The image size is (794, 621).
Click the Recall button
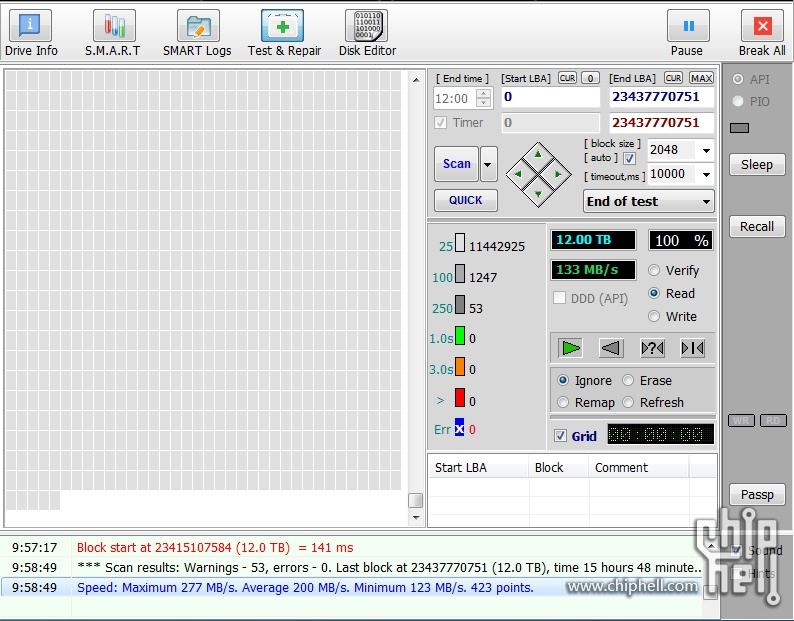click(757, 226)
